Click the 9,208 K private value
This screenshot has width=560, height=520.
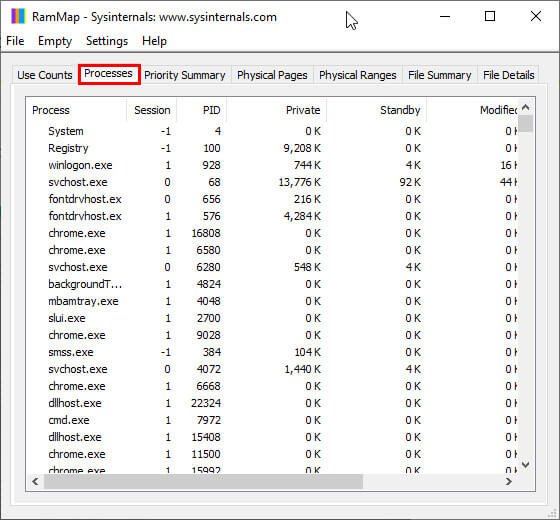[302, 148]
